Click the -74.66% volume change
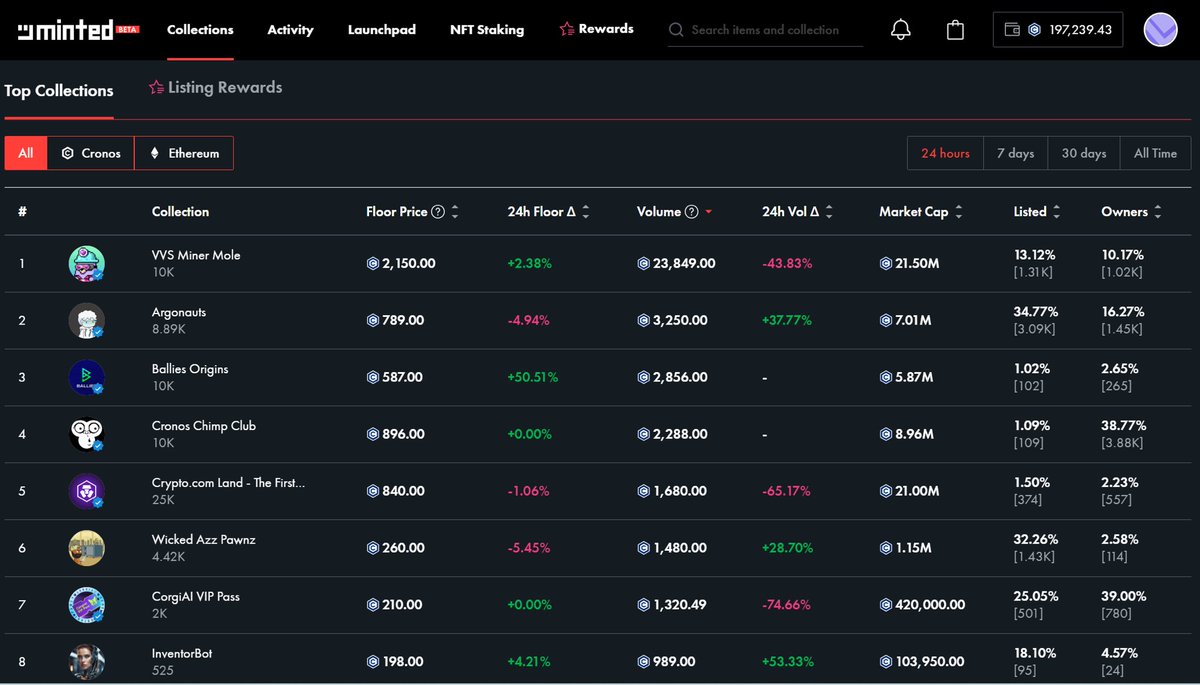The image size is (1200, 685). click(x=787, y=606)
